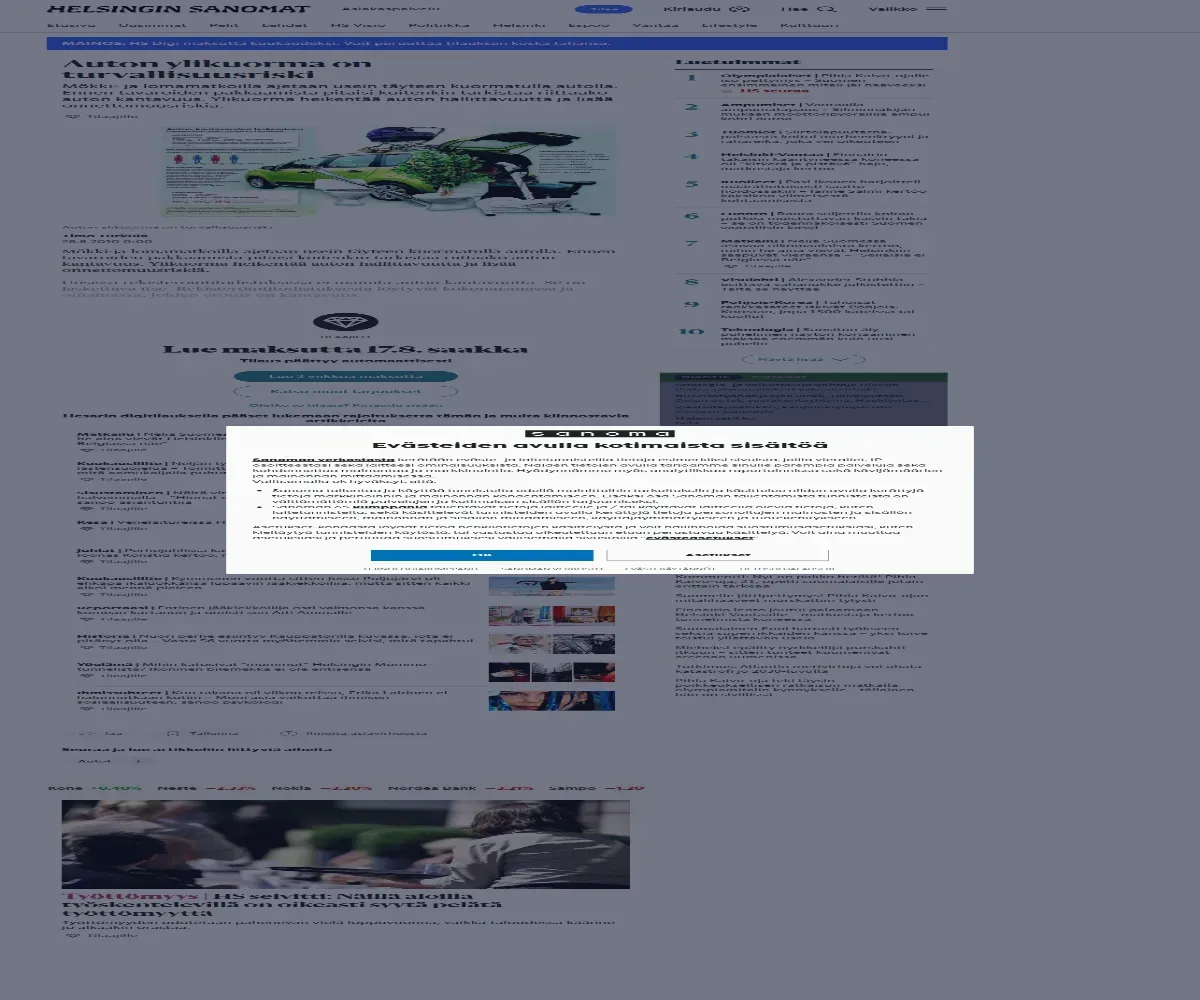Click the Auton ylikuorma on turvallisuusriski headline
Viewport: 1200px width, 1000px height.
click(217, 68)
